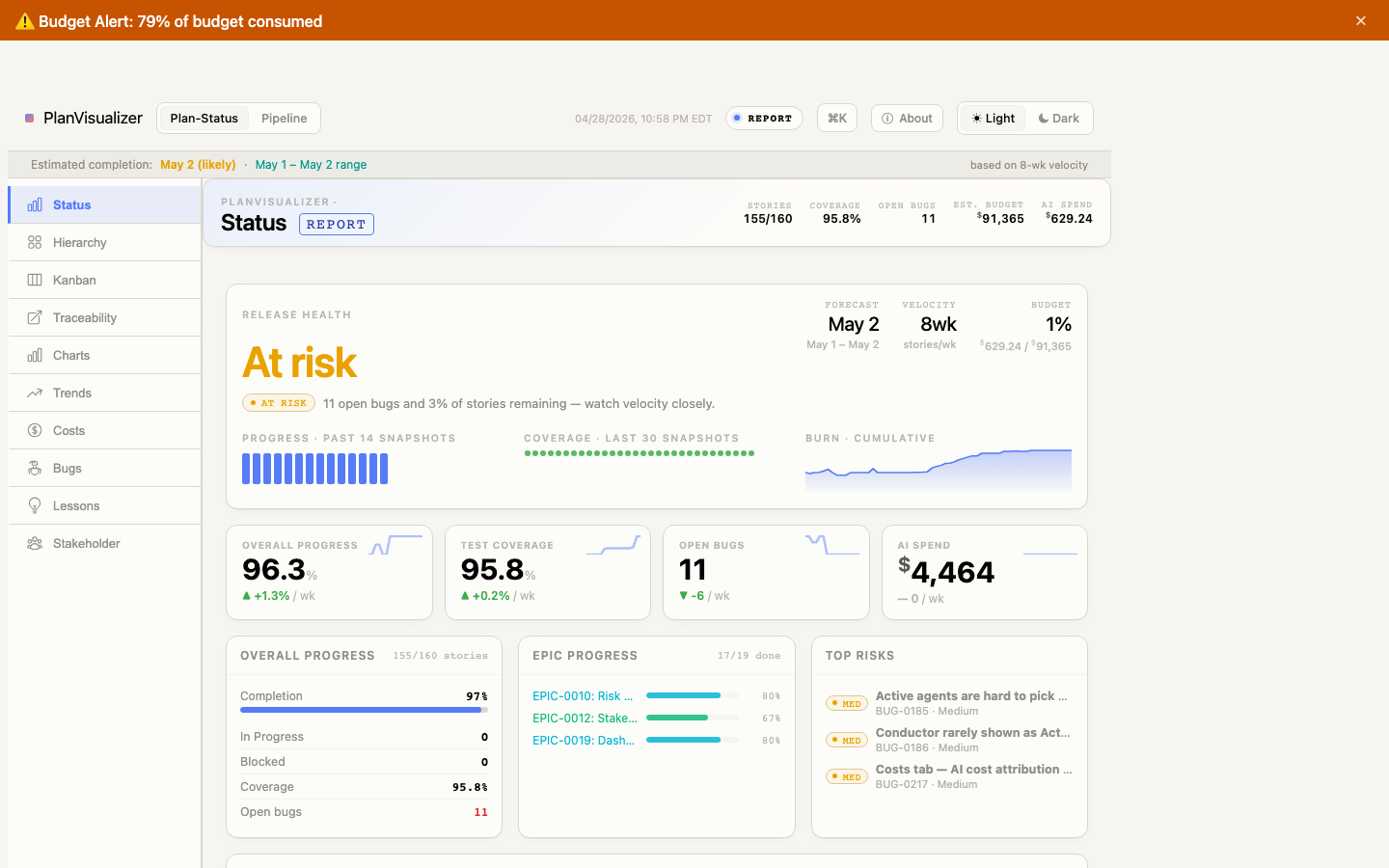The height and width of the screenshot is (868, 1389).
Task: Click the REPORT badge beside Status title
Action: pos(337,225)
